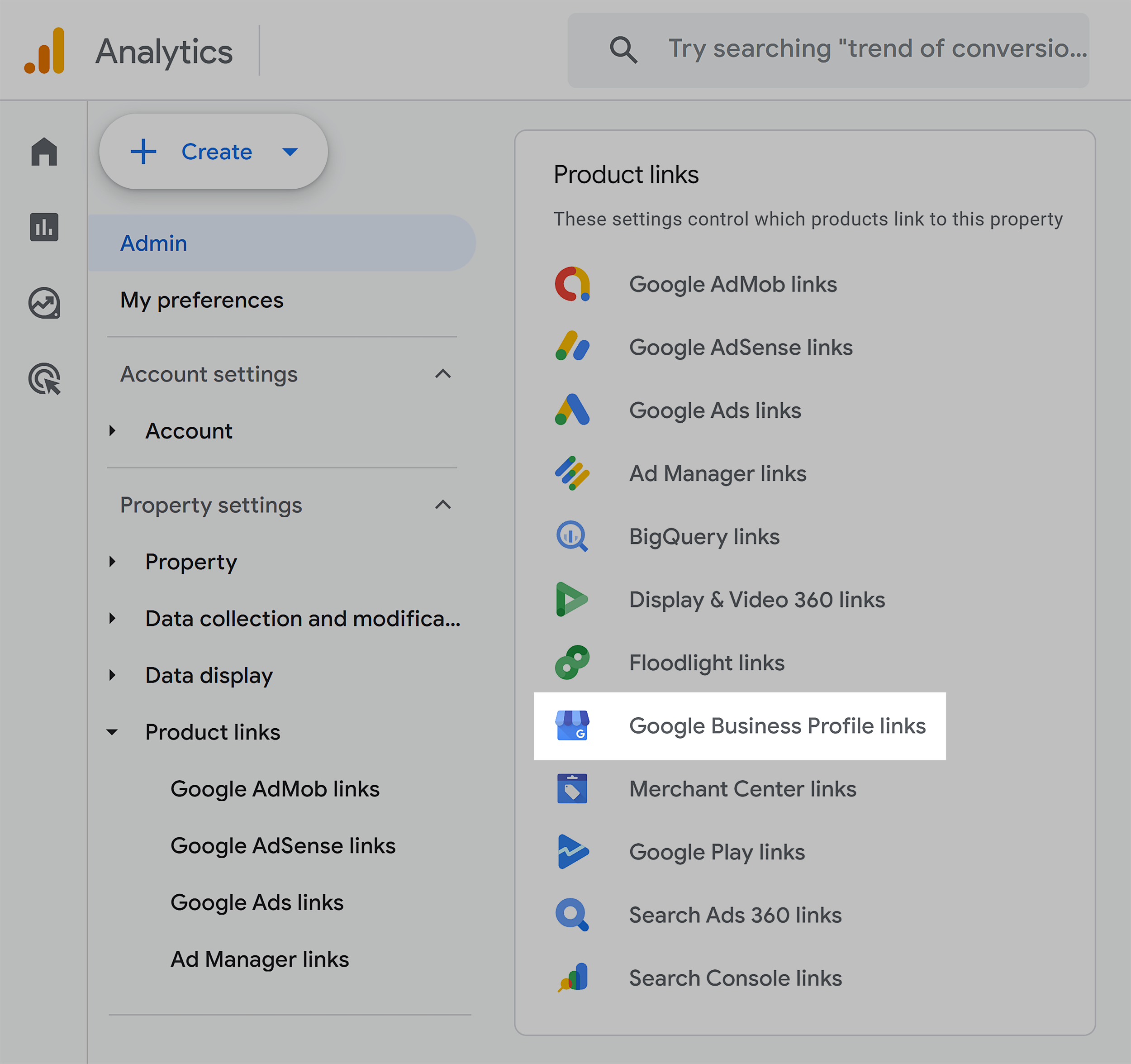Viewport: 1131px width, 1064px height.
Task: Open Merchant Center links
Action: click(x=742, y=789)
